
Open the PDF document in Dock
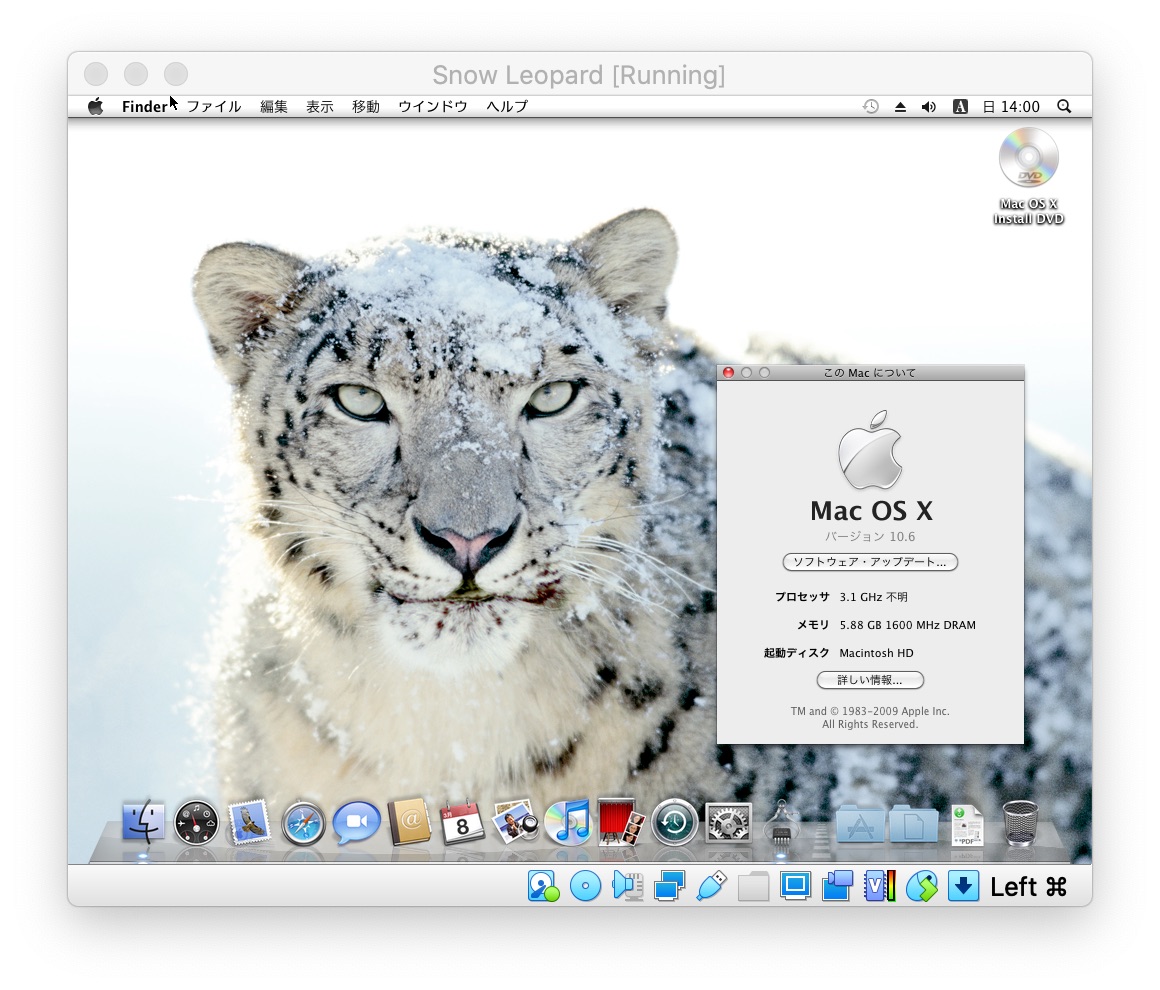point(966,824)
